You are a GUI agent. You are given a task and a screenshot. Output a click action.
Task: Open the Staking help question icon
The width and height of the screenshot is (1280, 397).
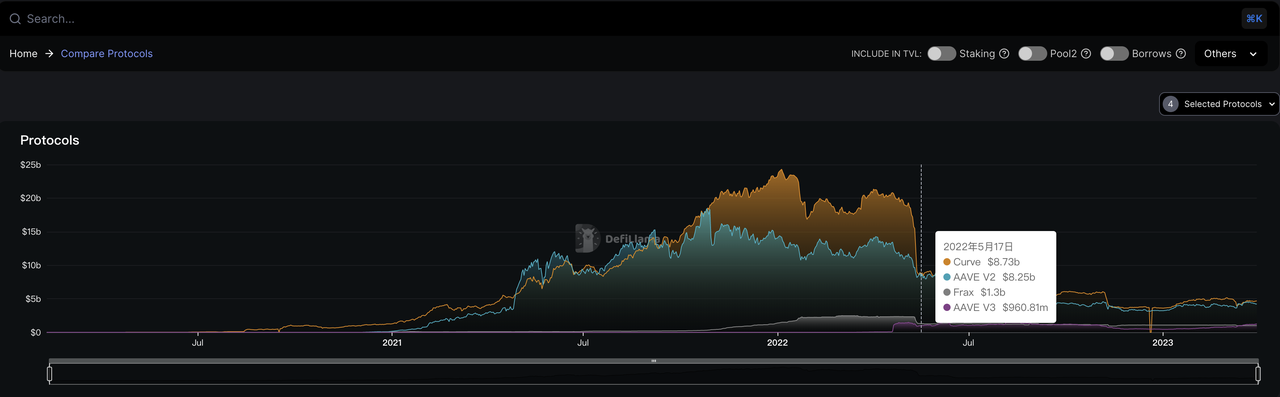[x=1004, y=54]
